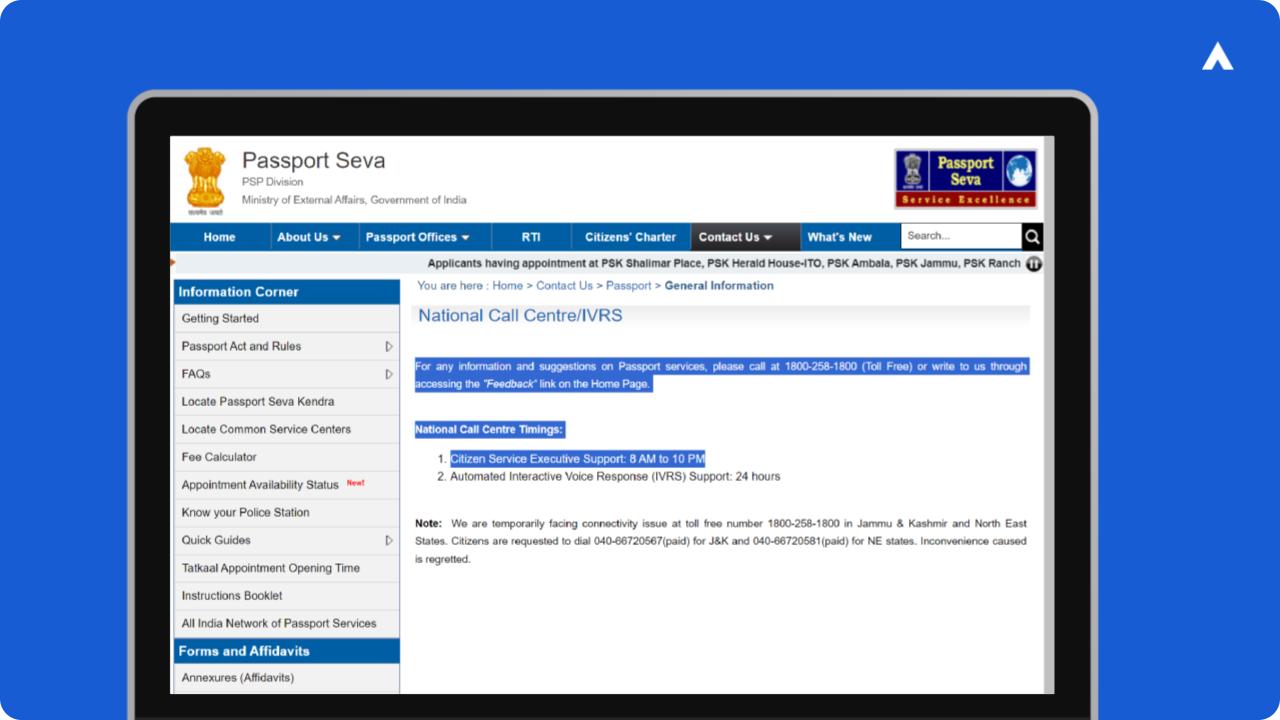
Task: Click the Home breadcrumb link
Action: click(507, 286)
